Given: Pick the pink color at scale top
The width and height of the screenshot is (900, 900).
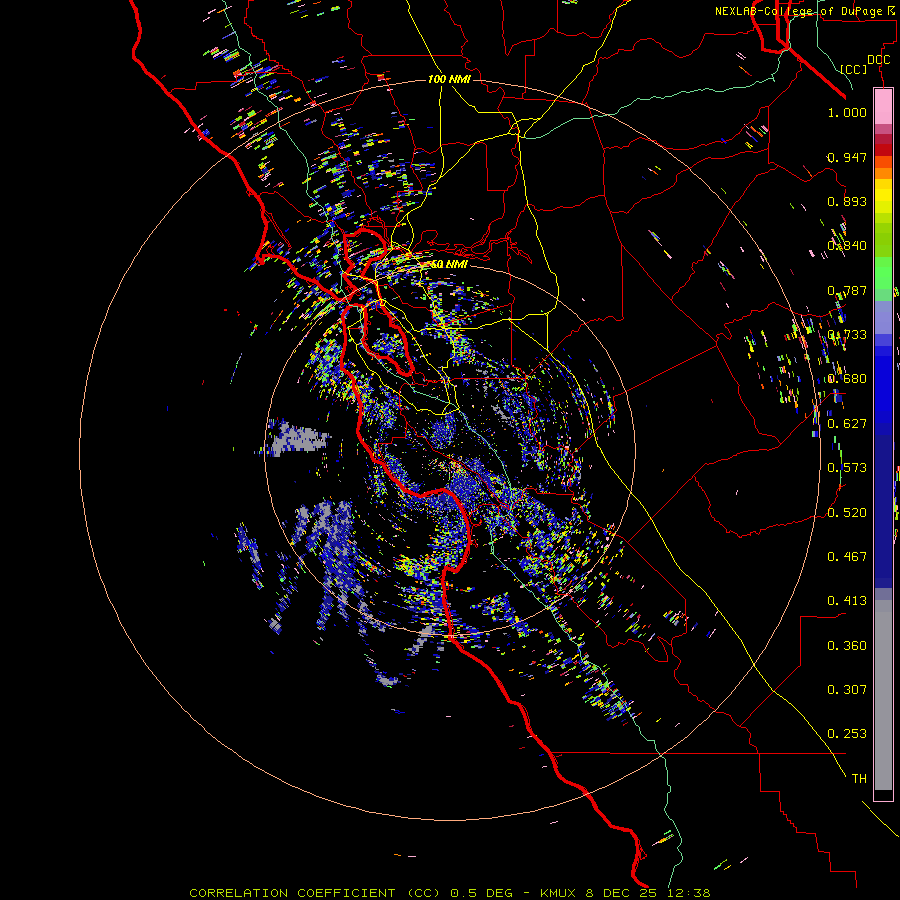Looking at the screenshot, I should tap(883, 106).
